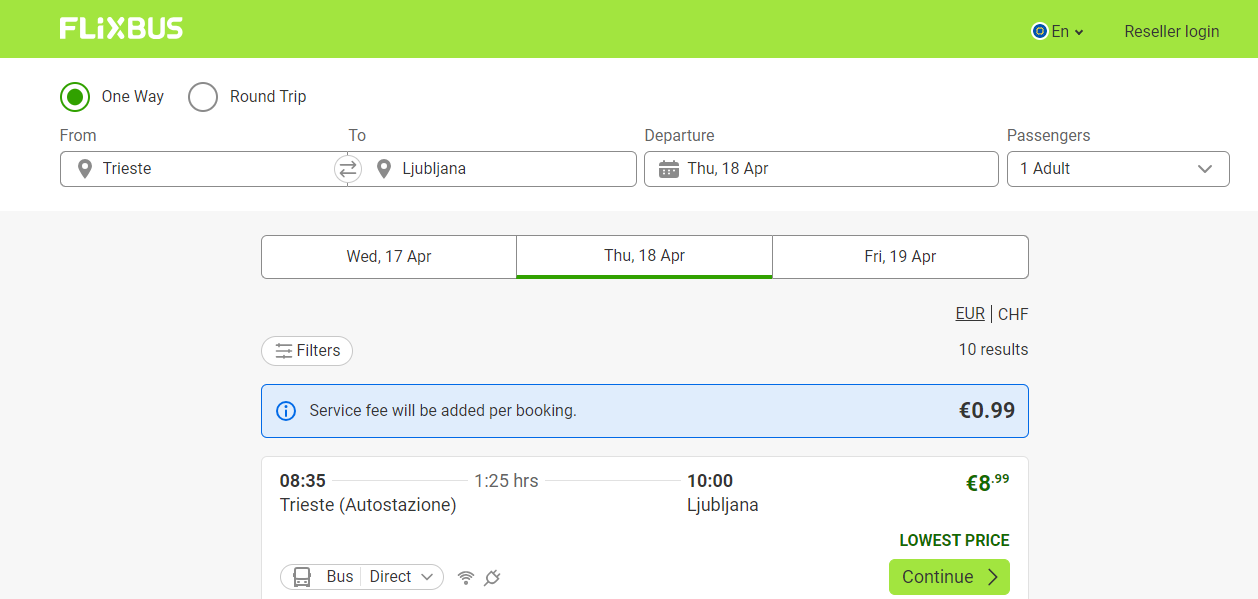Switch currency to CHF
Viewport: 1258px width, 599px height.
tap(1013, 314)
